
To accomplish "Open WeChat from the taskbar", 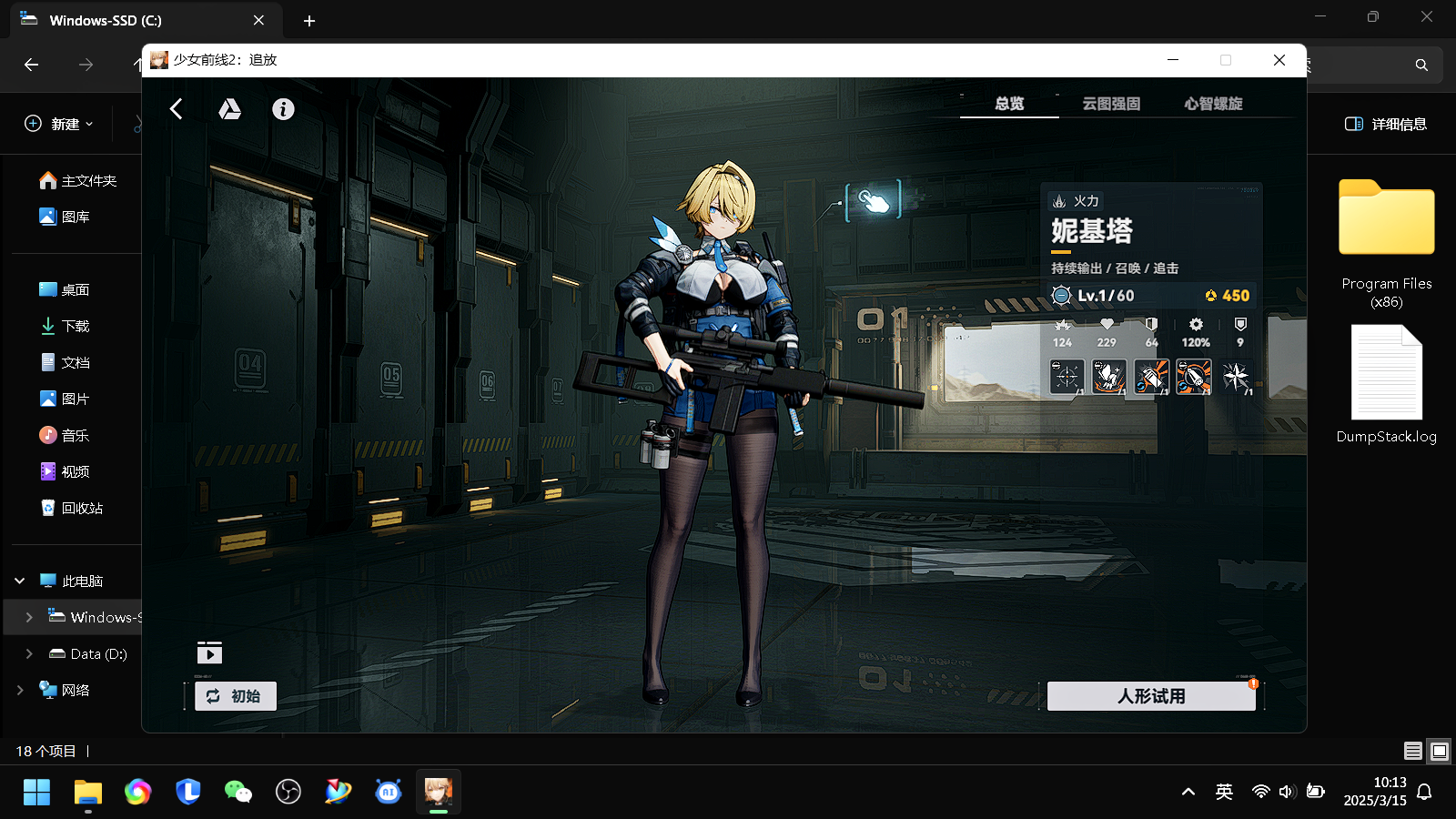I will tap(238, 792).
